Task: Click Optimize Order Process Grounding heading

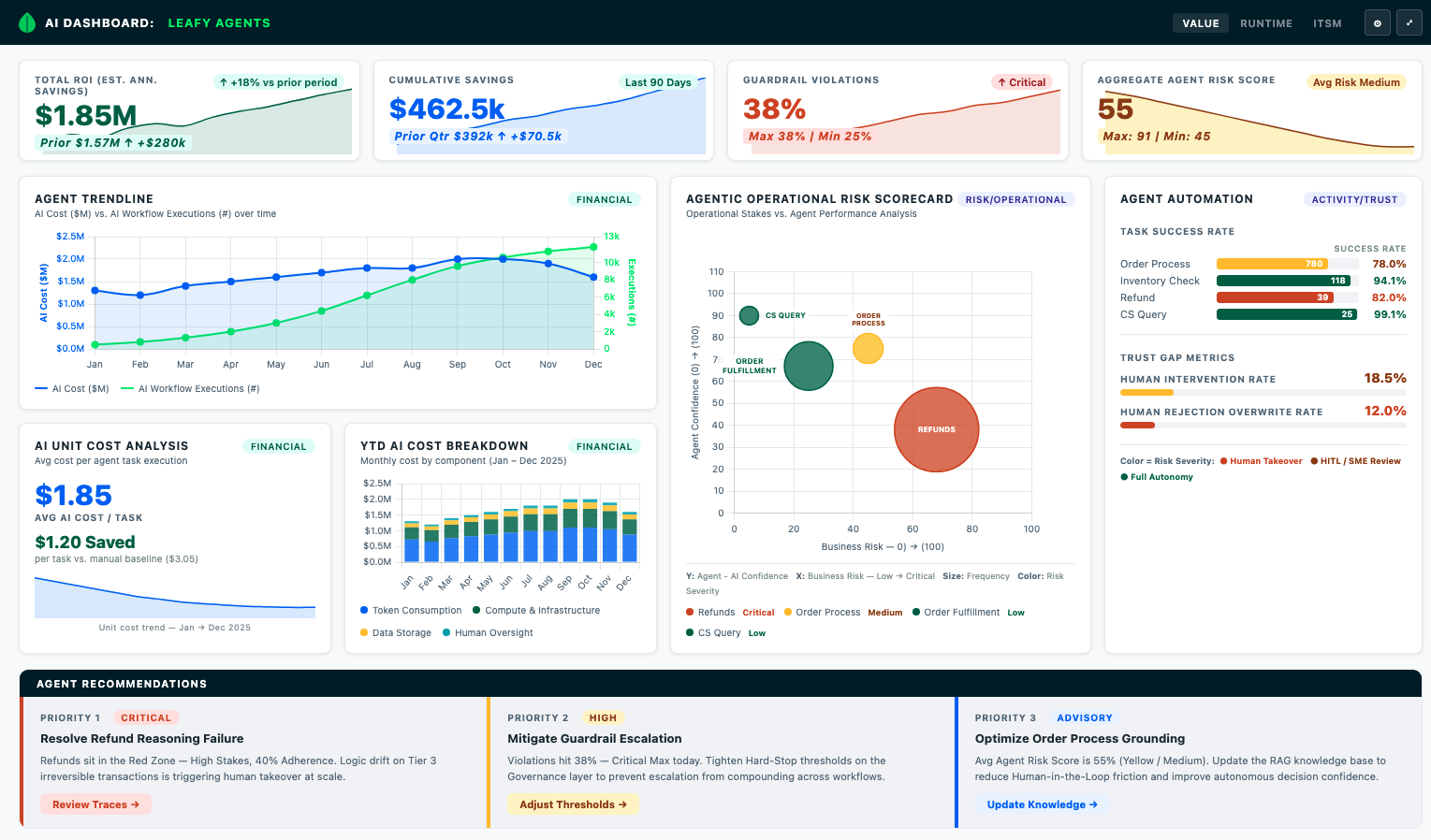Action: click(x=1080, y=739)
